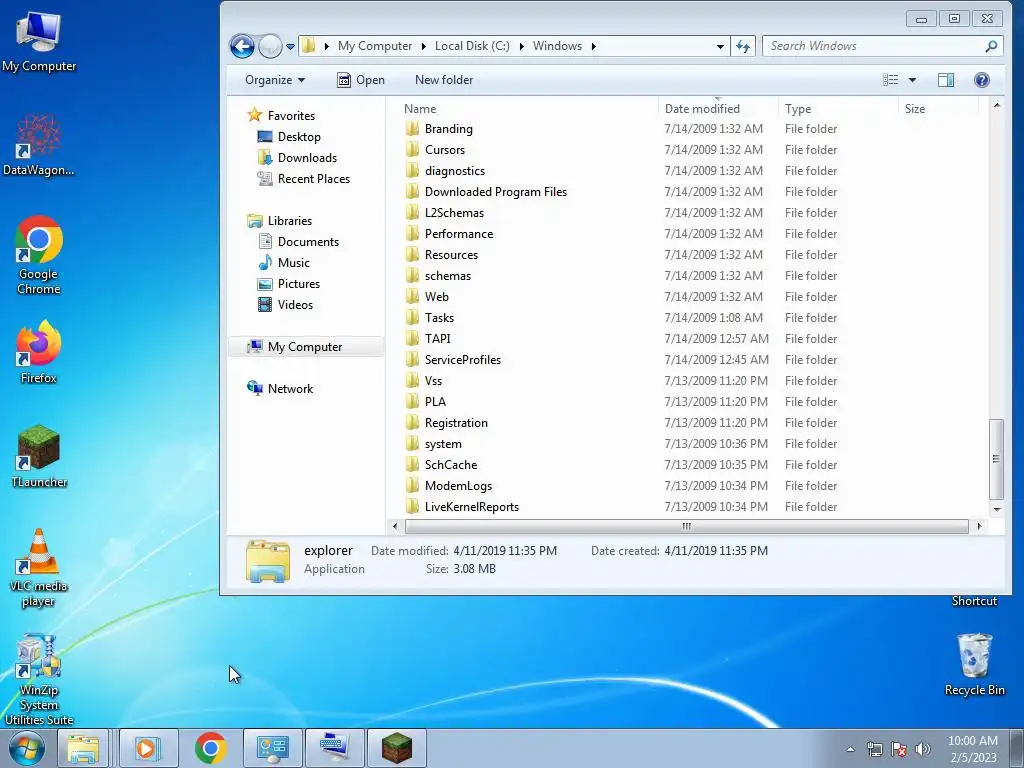1024x768 pixels.
Task: Click Local Disk (C:) in address bar
Action: coord(472,46)
